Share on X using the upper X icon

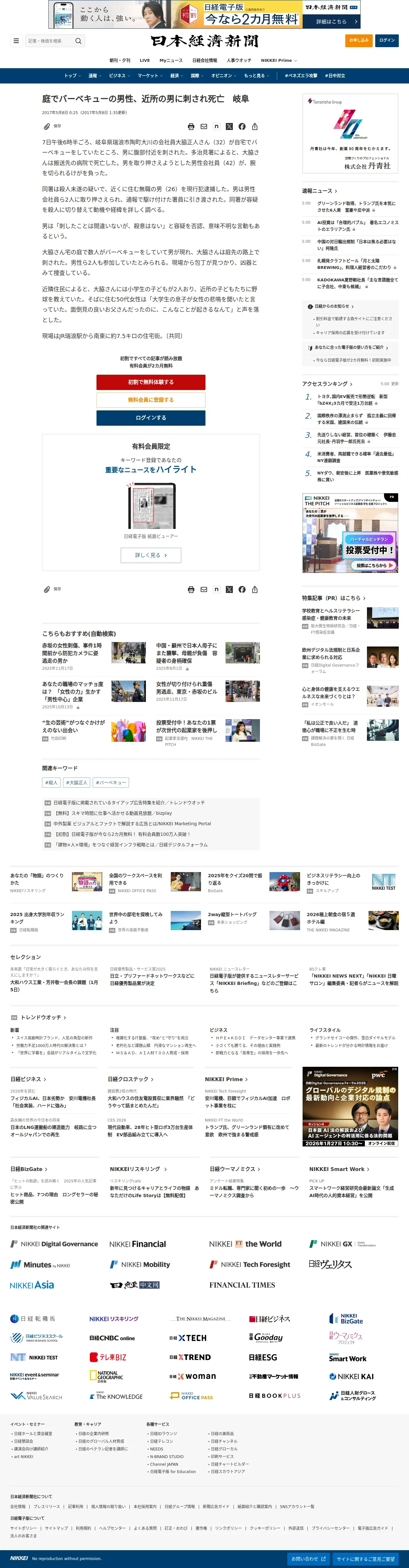click(x=229, y=126)
